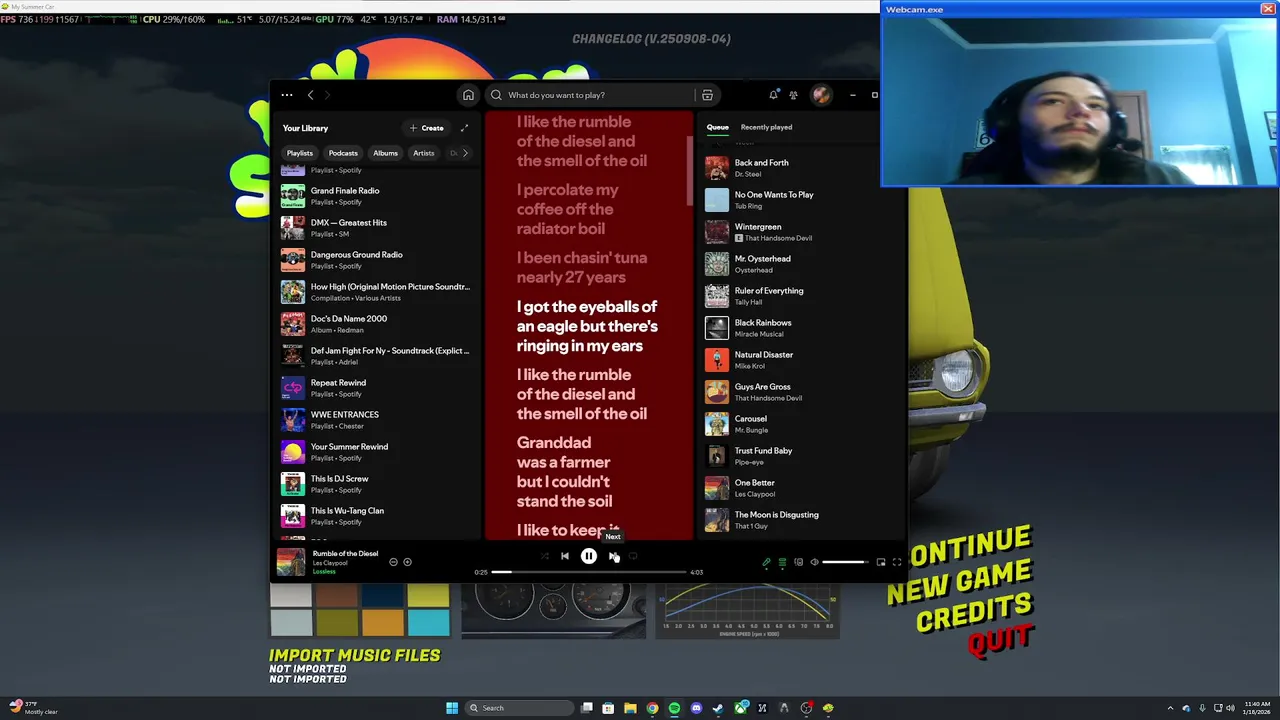Jump to lyric 'I been chasin' tuna'
This screenshot has height=720, width=1280.
[582, 268]
